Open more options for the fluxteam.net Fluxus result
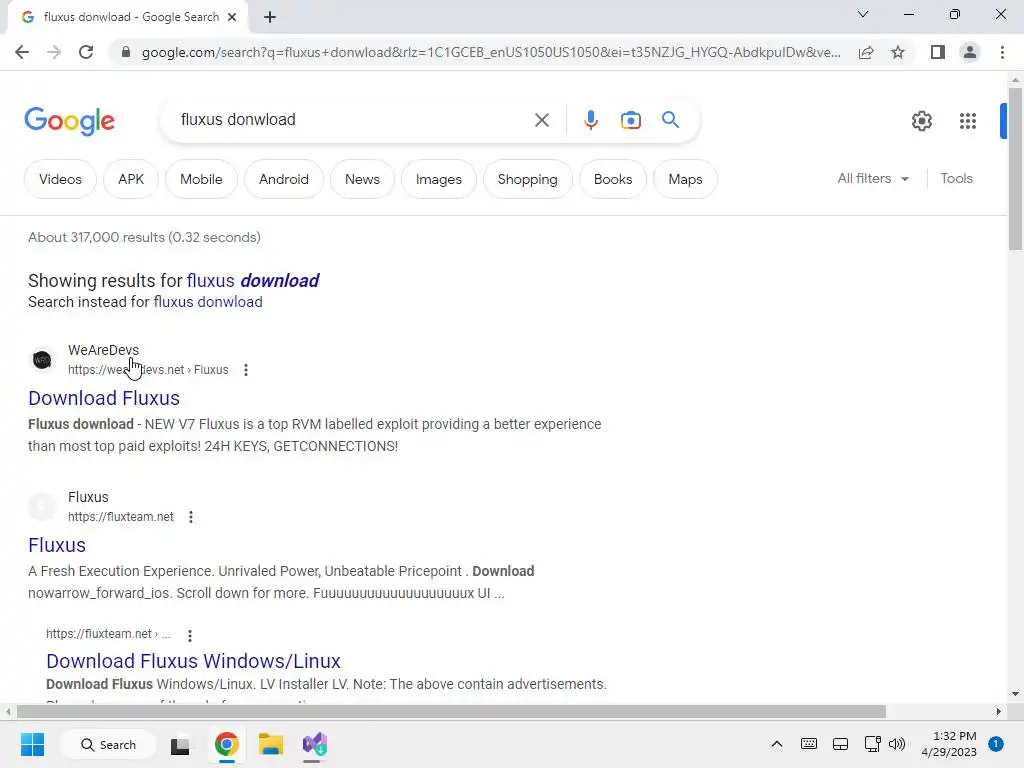This screenshot has width=1024, height=768. coord(191,517)
